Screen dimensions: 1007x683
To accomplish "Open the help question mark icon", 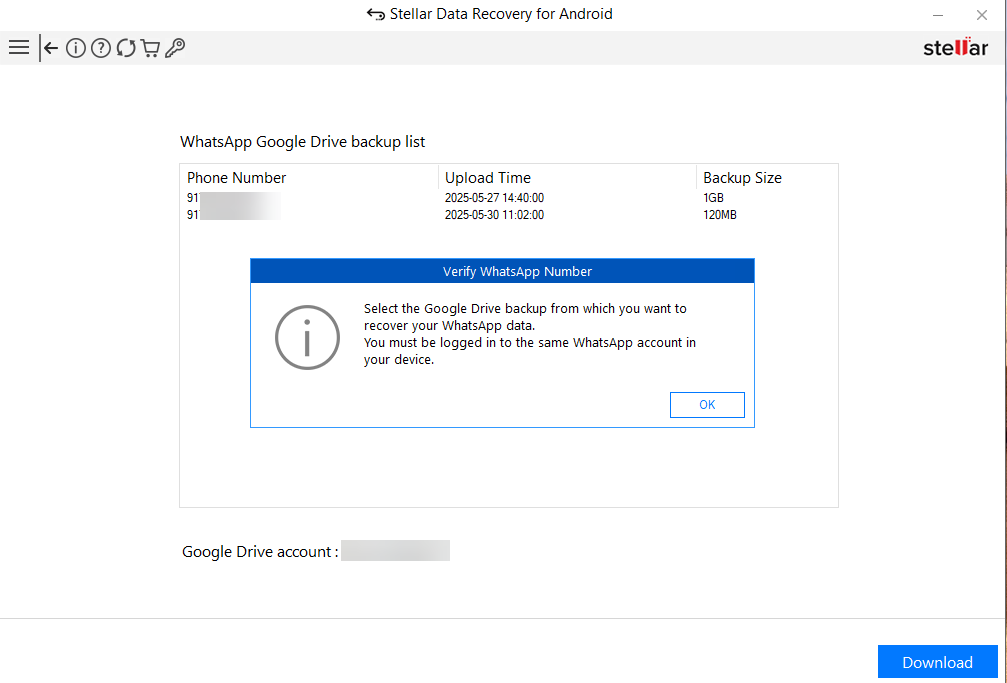I will pos(100,47).
